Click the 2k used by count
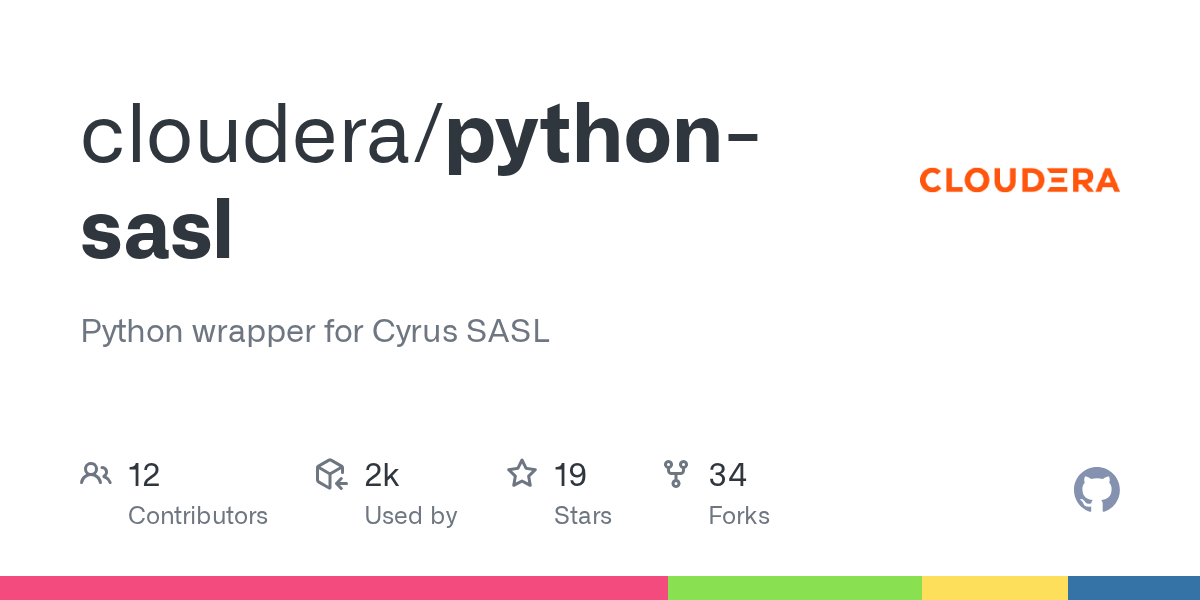The height and width of the screenshot is (600, 1200). pos(382,475)
